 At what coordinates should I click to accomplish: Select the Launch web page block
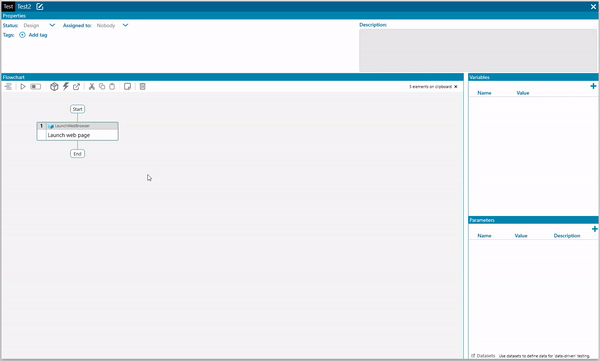pos(78,131)
